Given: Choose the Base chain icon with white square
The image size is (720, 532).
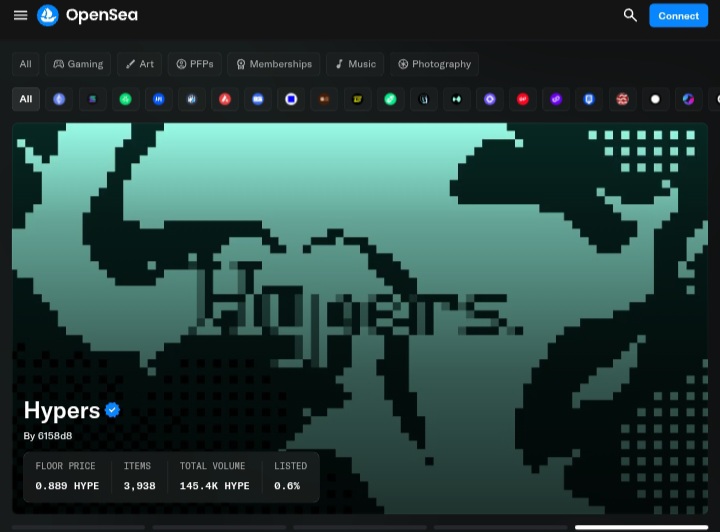Looking at the screenshot, I should click(291, 99).
